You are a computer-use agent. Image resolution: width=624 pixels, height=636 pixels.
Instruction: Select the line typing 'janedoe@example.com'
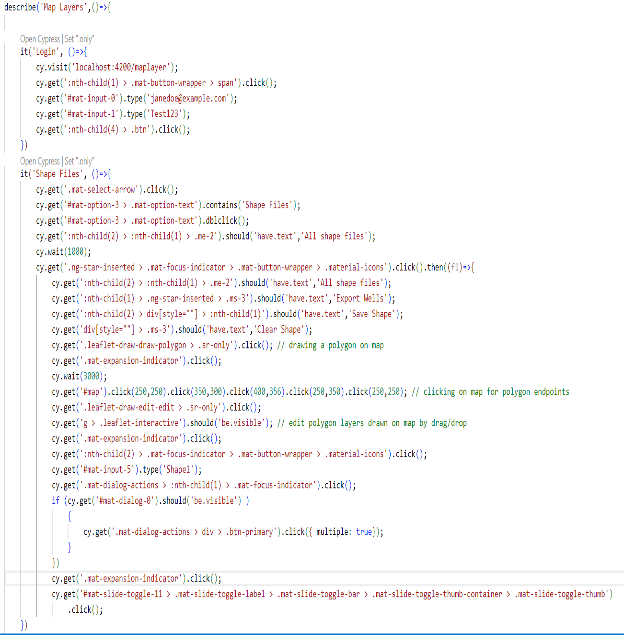pos(136,99)
